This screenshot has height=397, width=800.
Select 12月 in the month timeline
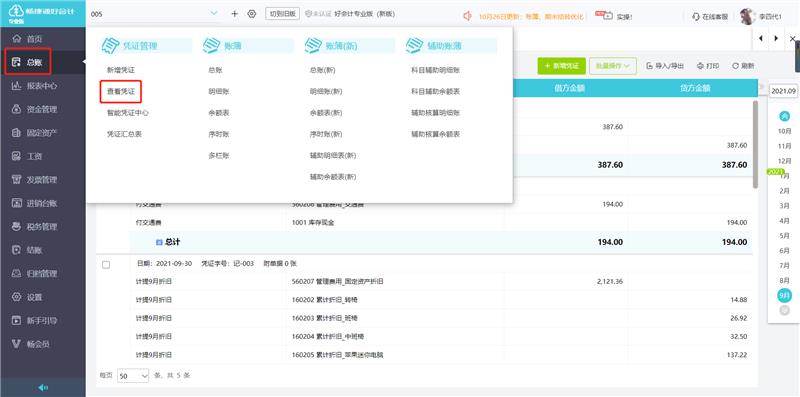coord(785,161)
